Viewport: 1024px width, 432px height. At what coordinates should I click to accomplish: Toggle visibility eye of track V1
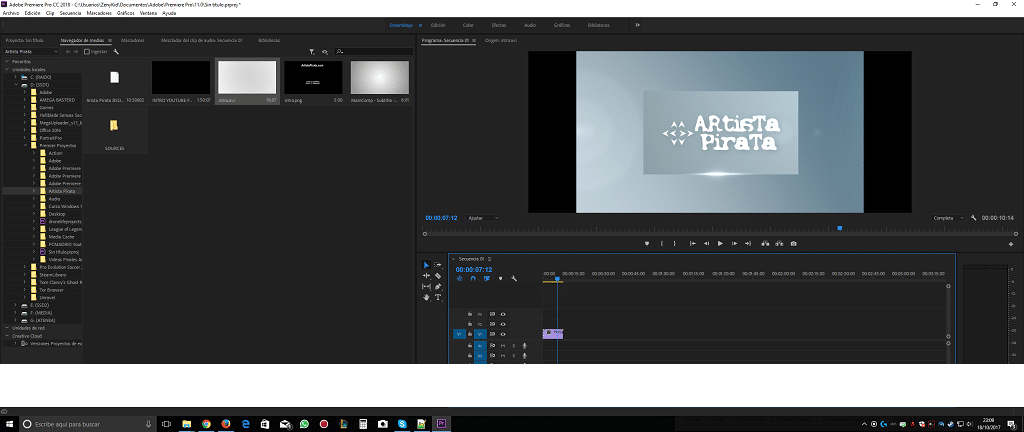[503, 333]
